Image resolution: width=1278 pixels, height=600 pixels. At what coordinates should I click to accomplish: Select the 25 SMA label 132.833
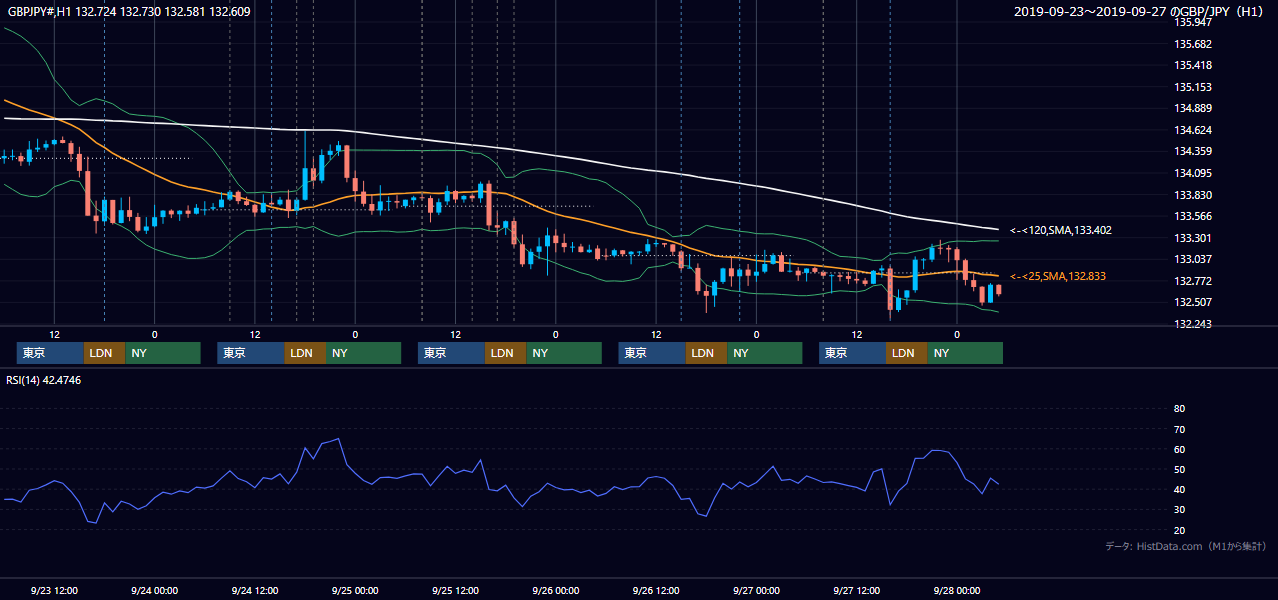coord(1058,276)
